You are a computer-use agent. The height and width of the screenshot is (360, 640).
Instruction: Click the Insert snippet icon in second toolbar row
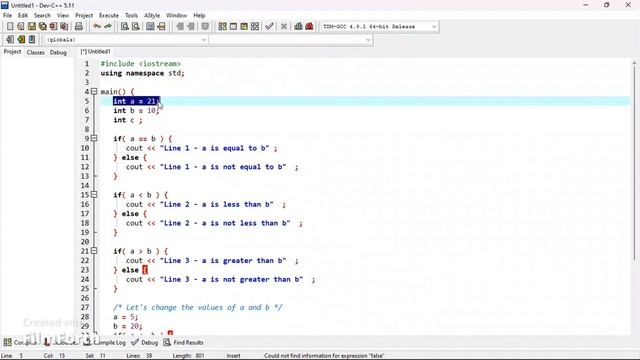point(10,40)
